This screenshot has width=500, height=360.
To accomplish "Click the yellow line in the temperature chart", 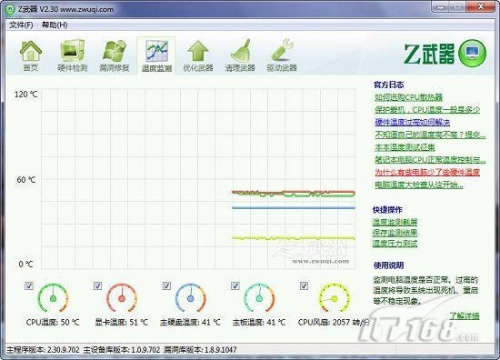I will [x=293, y=238].
